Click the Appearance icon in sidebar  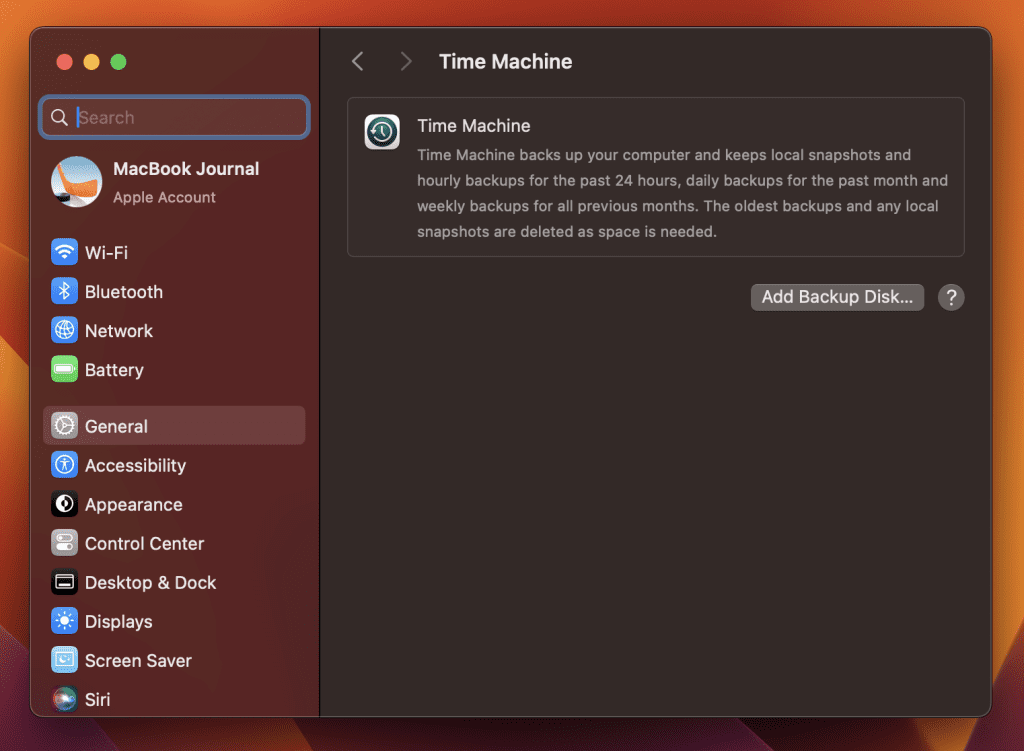pos(65,505)
